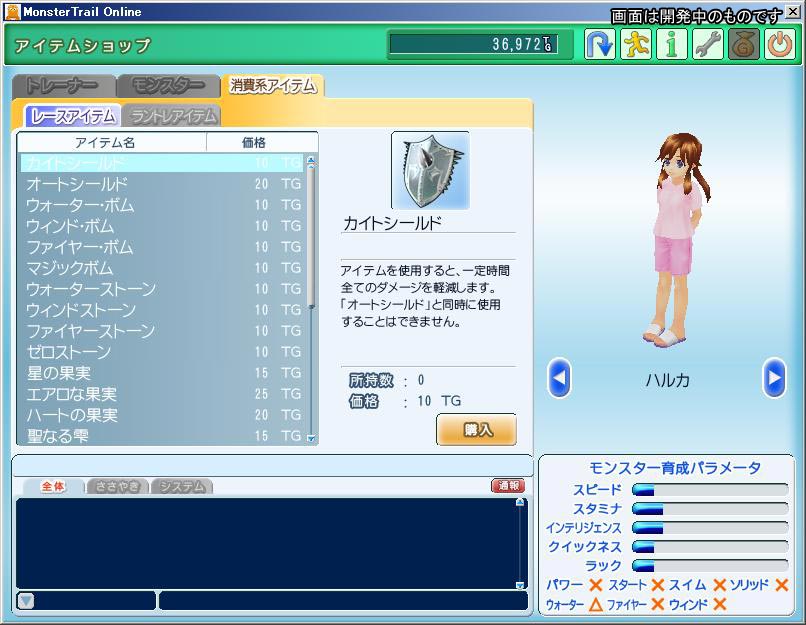Select the ファイヤーストーン item row

pyautogui.click(x=163, y=331)
